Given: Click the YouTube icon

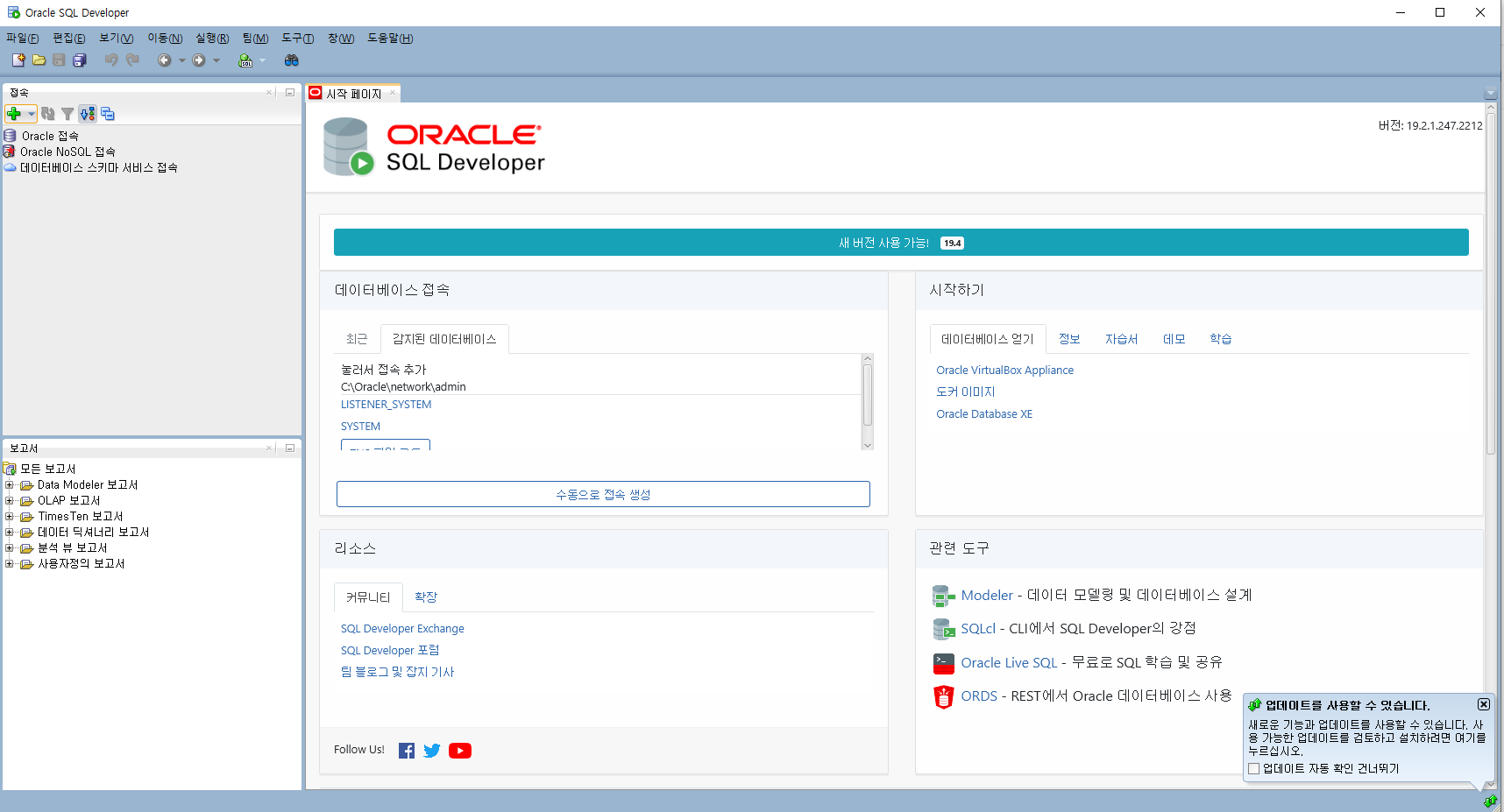Looking at the screenshot, I should (460, 751).
